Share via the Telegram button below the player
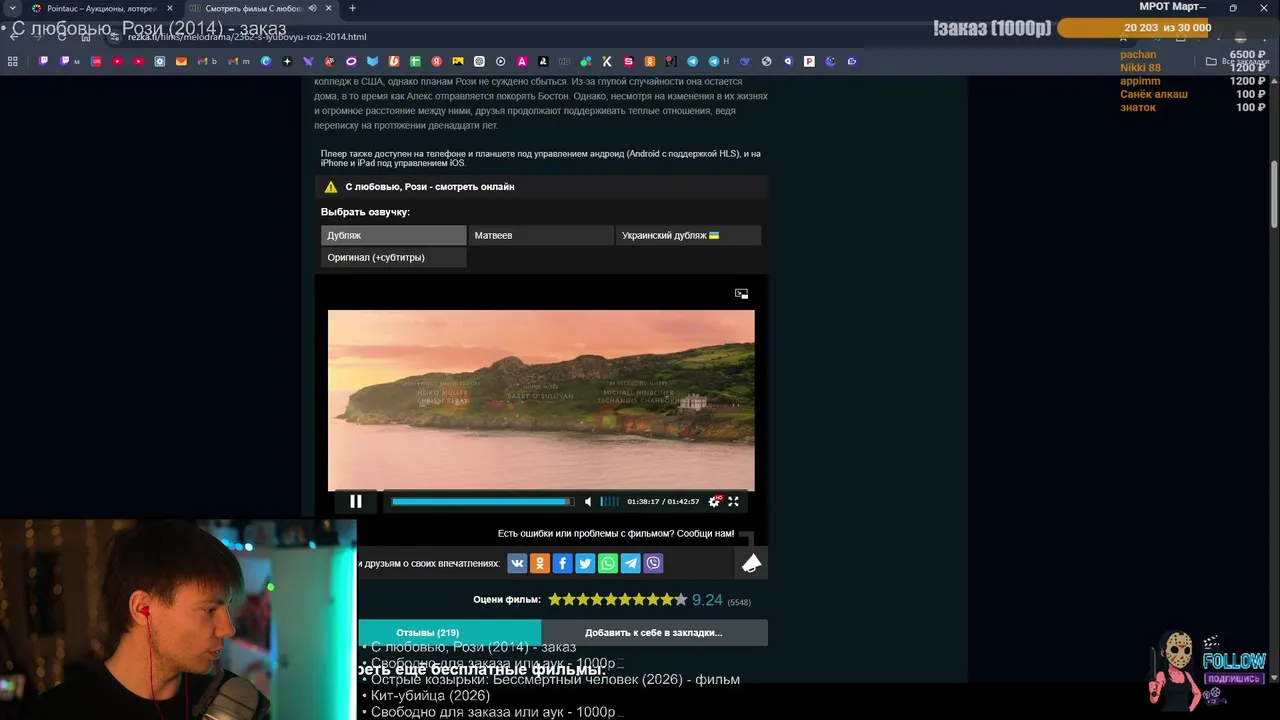This screenshot has height=720, width=1280. (631, 563)
